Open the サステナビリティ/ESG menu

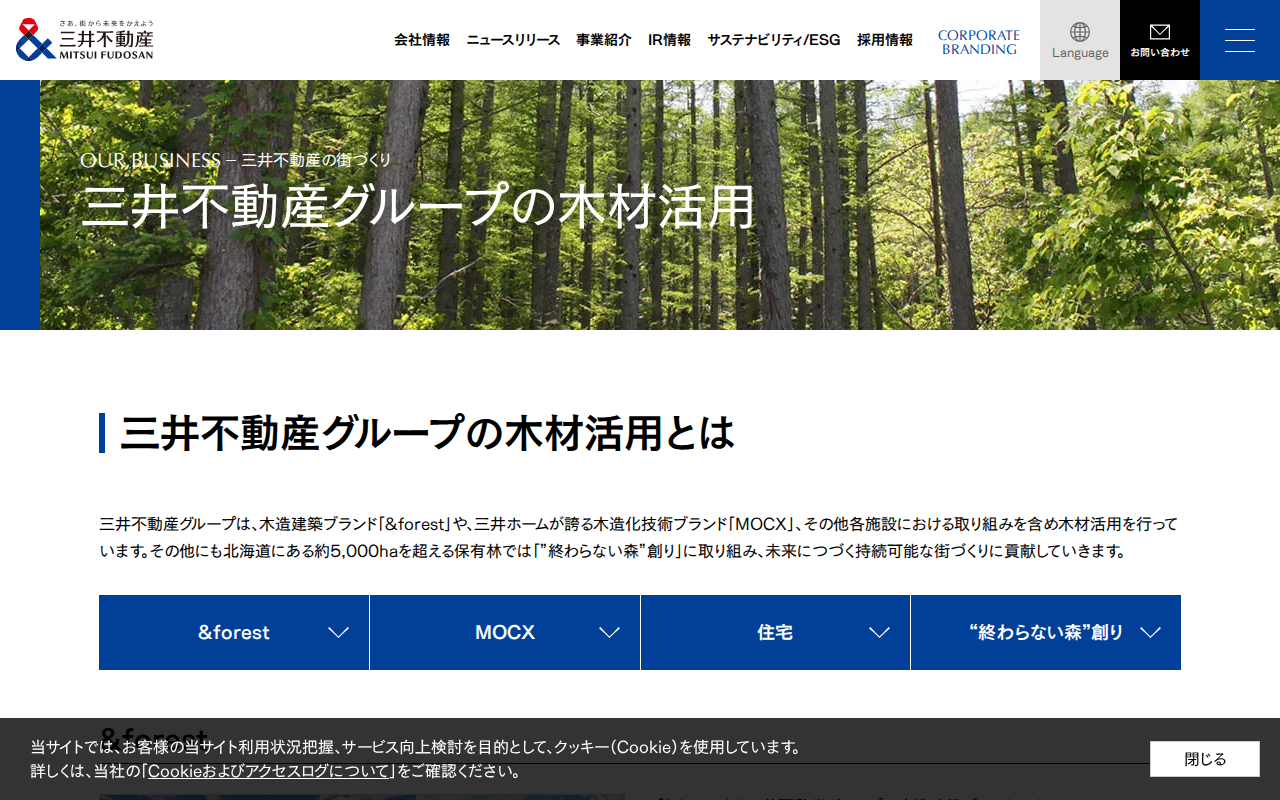coord(774,40)
